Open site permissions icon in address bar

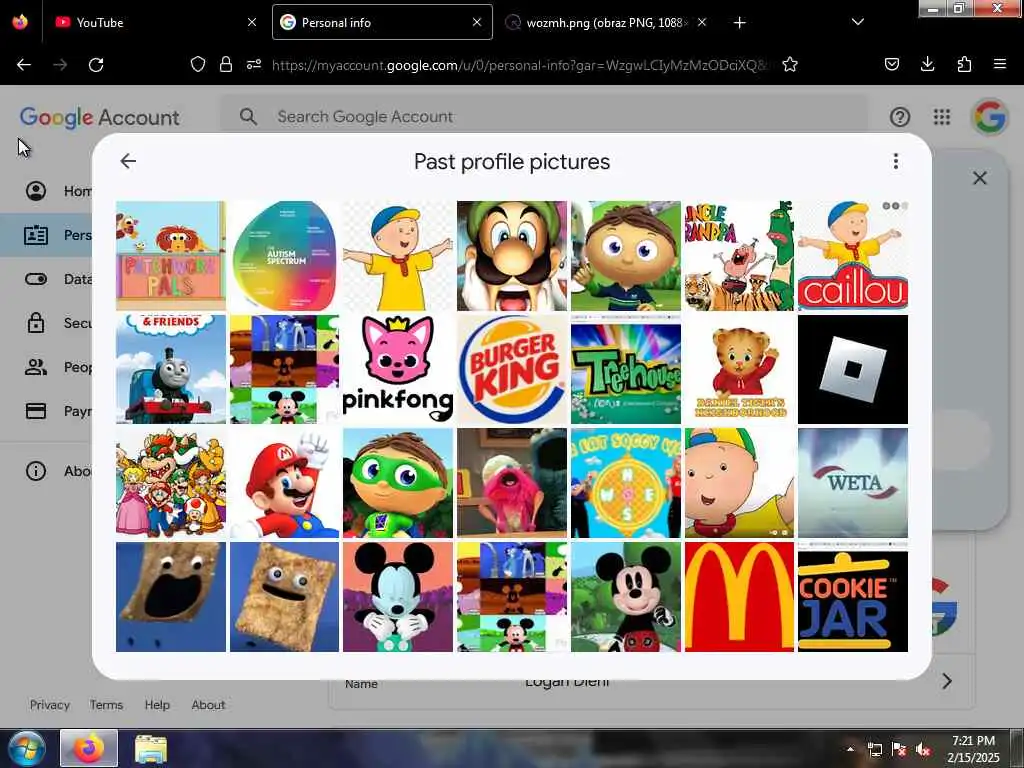click(253, 64)
